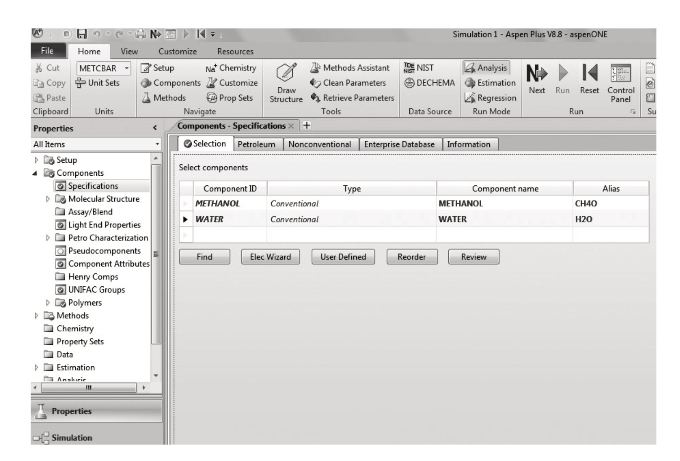
Task: Open Components in the Navigate group
Action: 171,82
